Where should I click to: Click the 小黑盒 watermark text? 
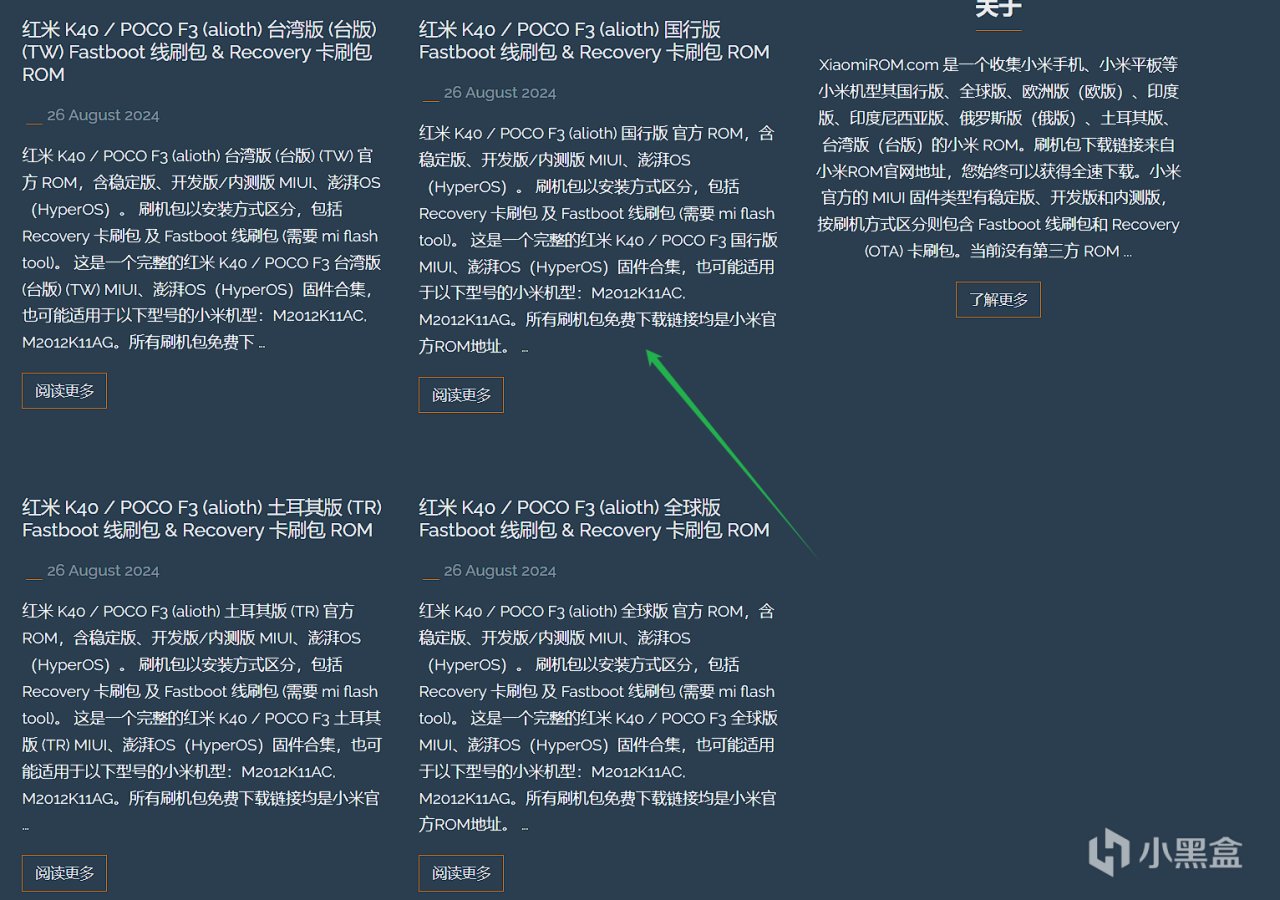click(x=1190, y=853)
